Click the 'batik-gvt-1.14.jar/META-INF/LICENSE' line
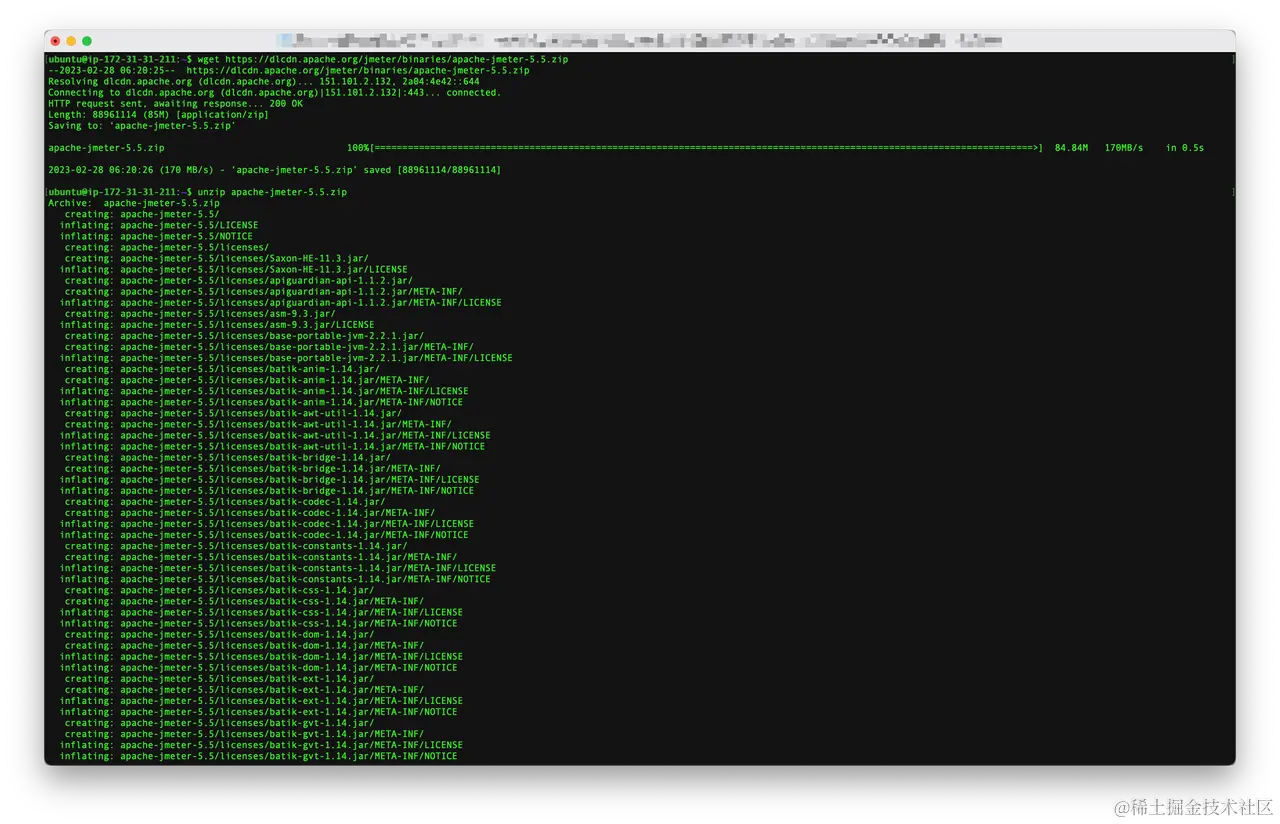This screenshot has width=1280, height=824. [261, 745]
